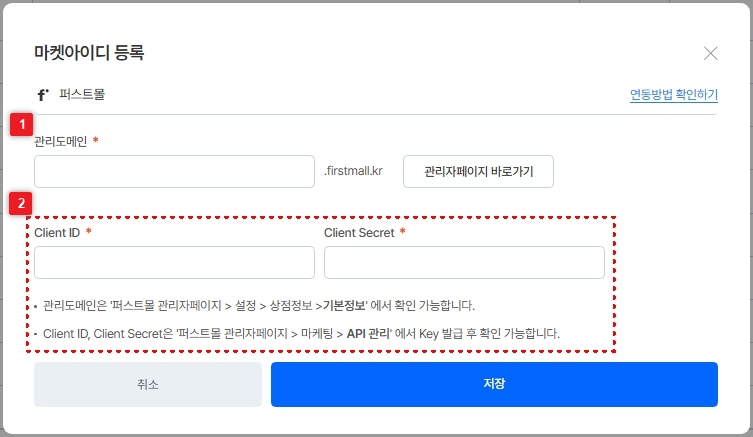Open the 연동방법 확인하기 link
Image resolution: width=753 pixels, height=437 pixels.
(674, 95)
